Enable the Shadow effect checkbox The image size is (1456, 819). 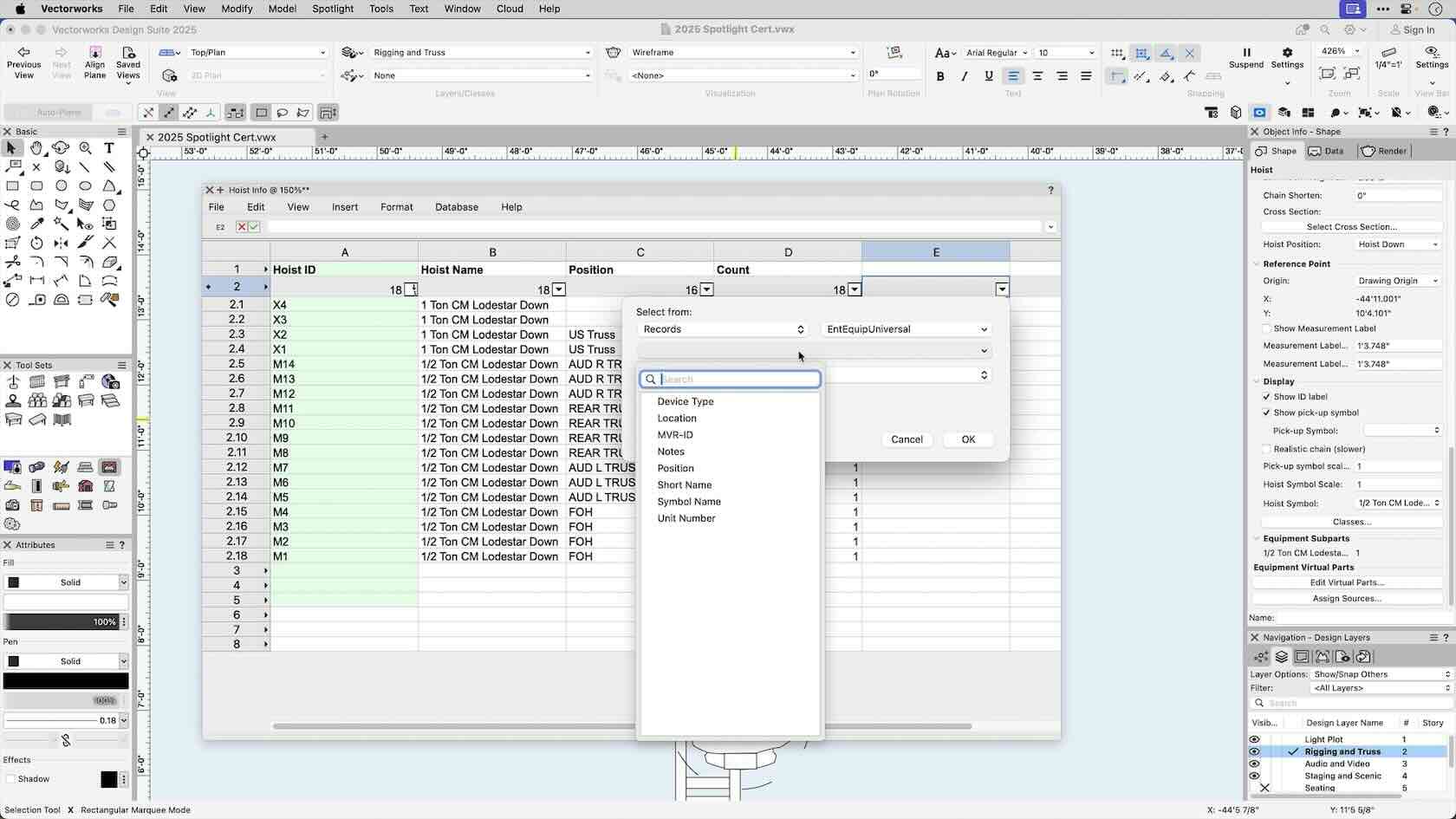pos(11,779)
